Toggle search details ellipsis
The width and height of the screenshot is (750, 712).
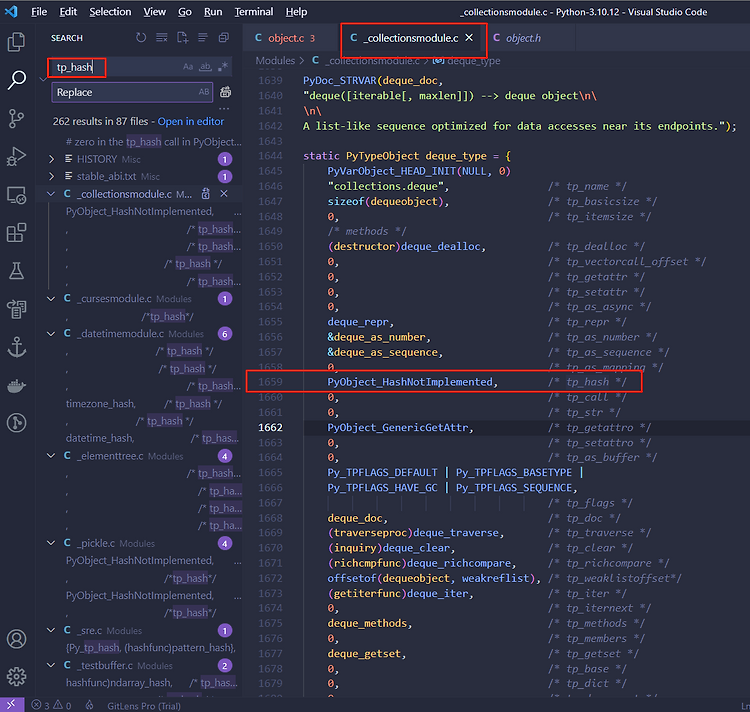point(224,109)
